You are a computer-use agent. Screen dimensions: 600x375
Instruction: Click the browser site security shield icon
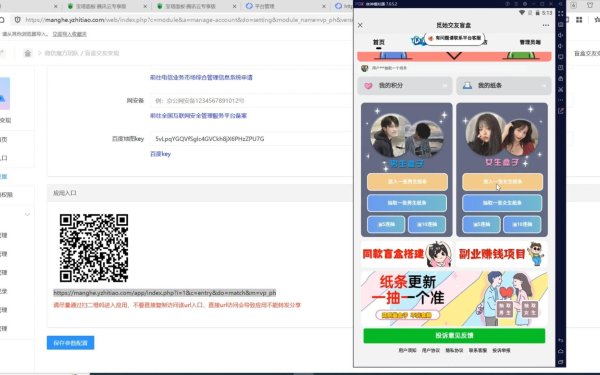pos(18,20)
